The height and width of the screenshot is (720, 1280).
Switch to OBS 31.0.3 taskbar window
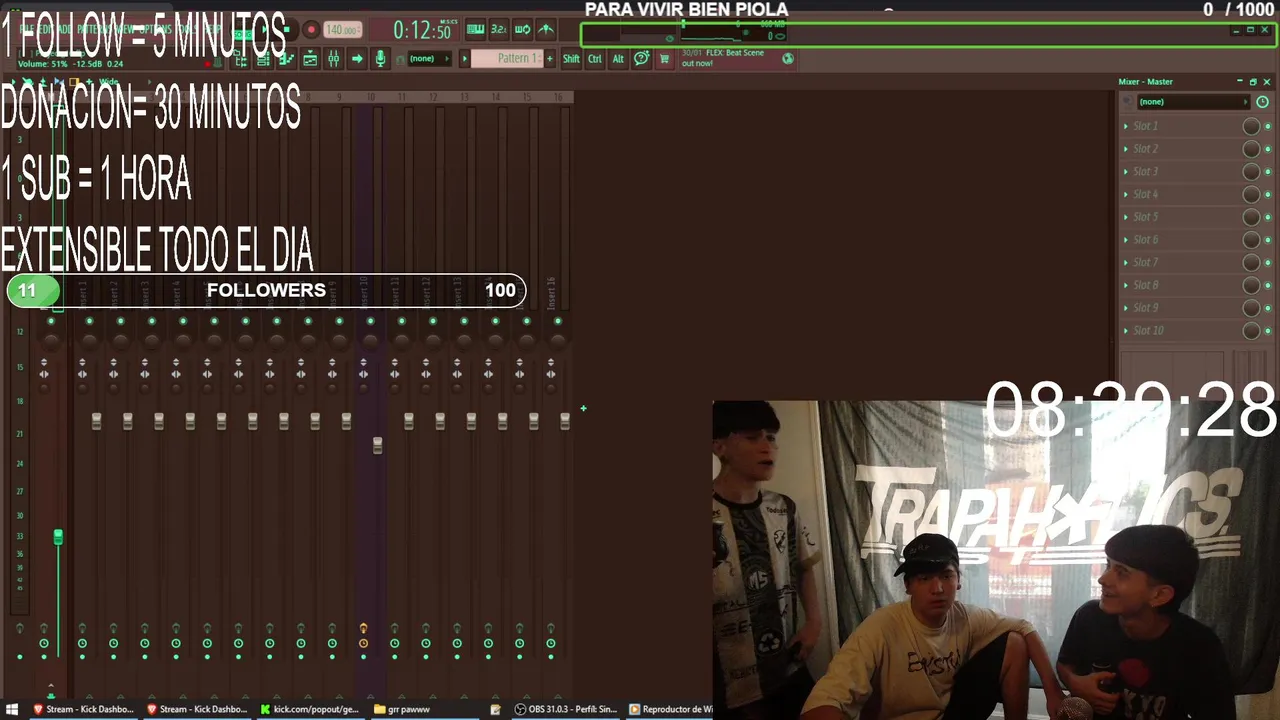(566, 709)
